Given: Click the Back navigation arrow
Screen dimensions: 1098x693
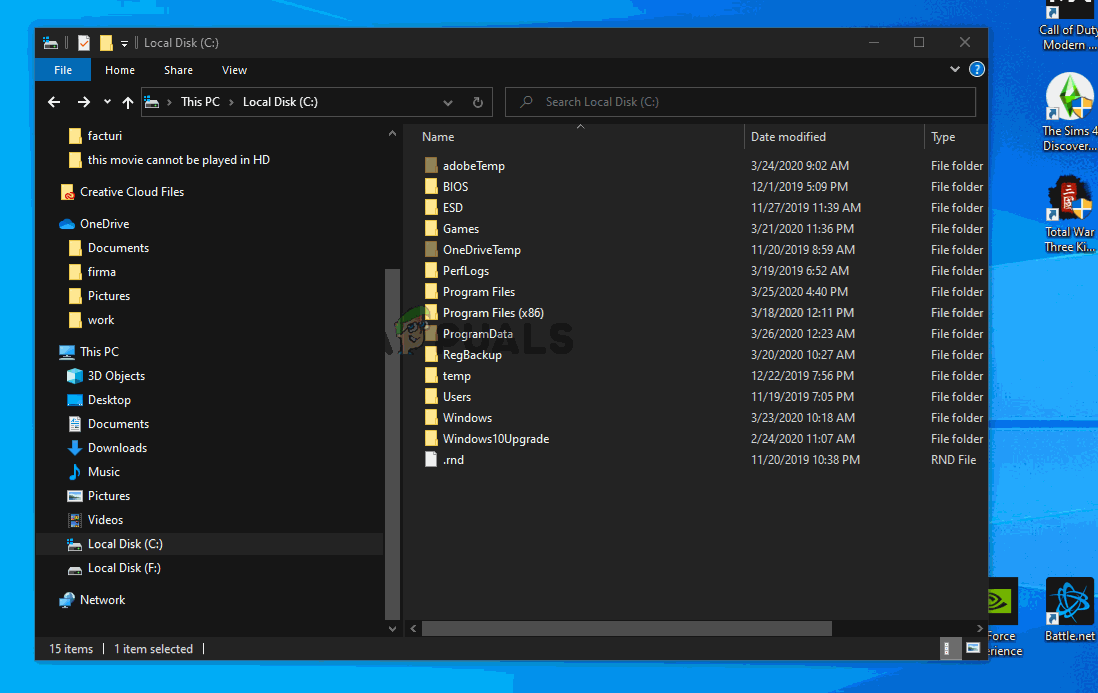Looking at the screenshot, I should (x=54, y=102).
